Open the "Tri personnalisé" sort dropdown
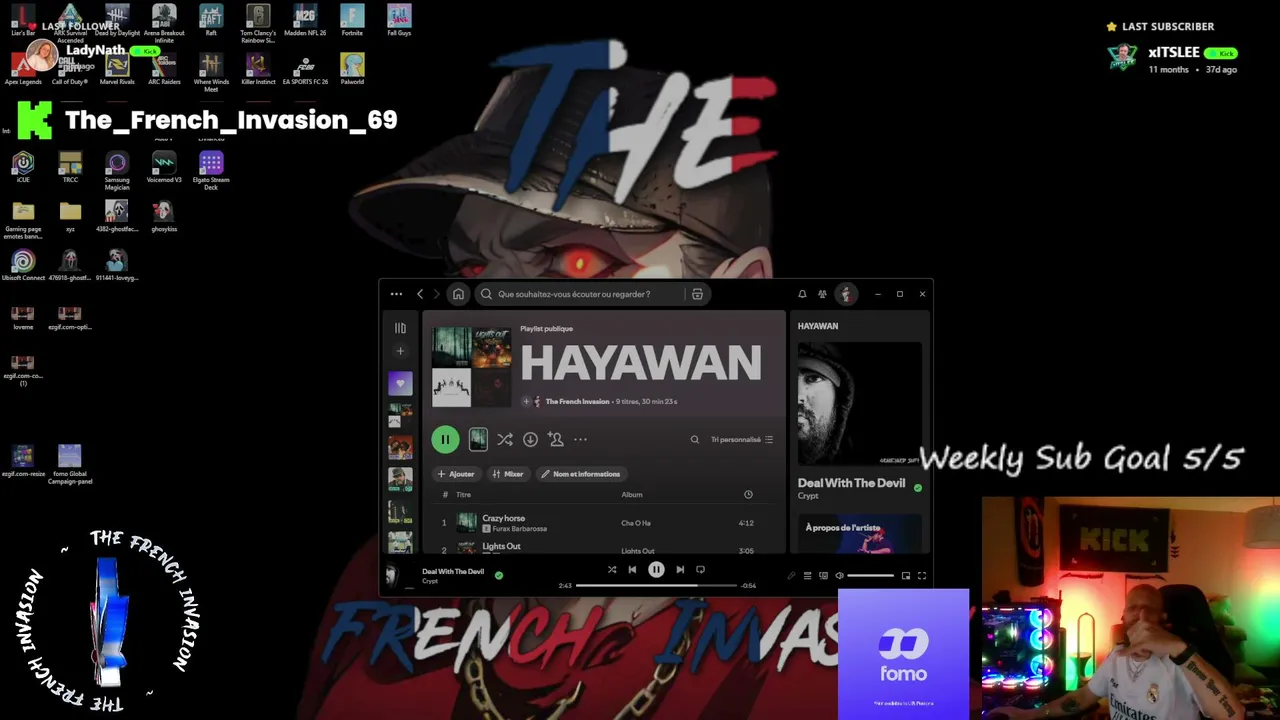Viewport: 1280px width, 720px height. click(741, 439)
